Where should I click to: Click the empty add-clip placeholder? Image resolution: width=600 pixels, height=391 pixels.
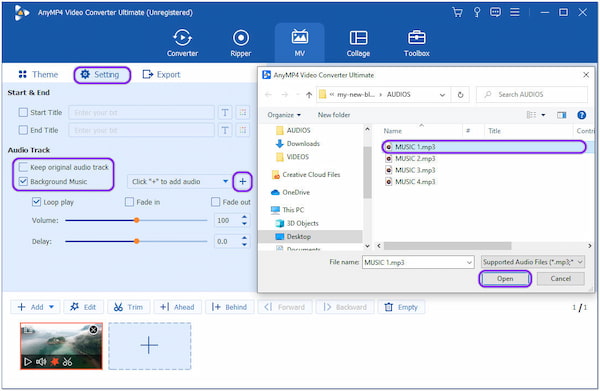point(149,346)
